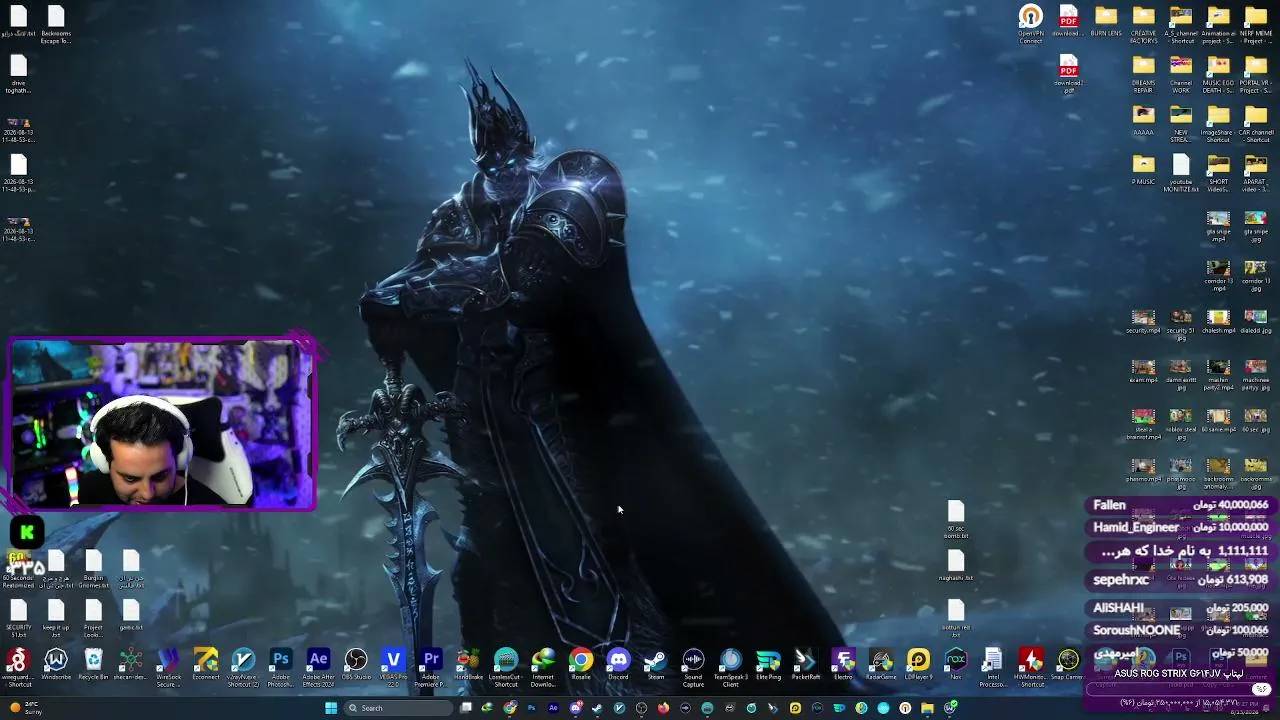Select the SoroushNOONE donation entry
Viewport: 1280px width, 720px height.
tap(1181, 630)
